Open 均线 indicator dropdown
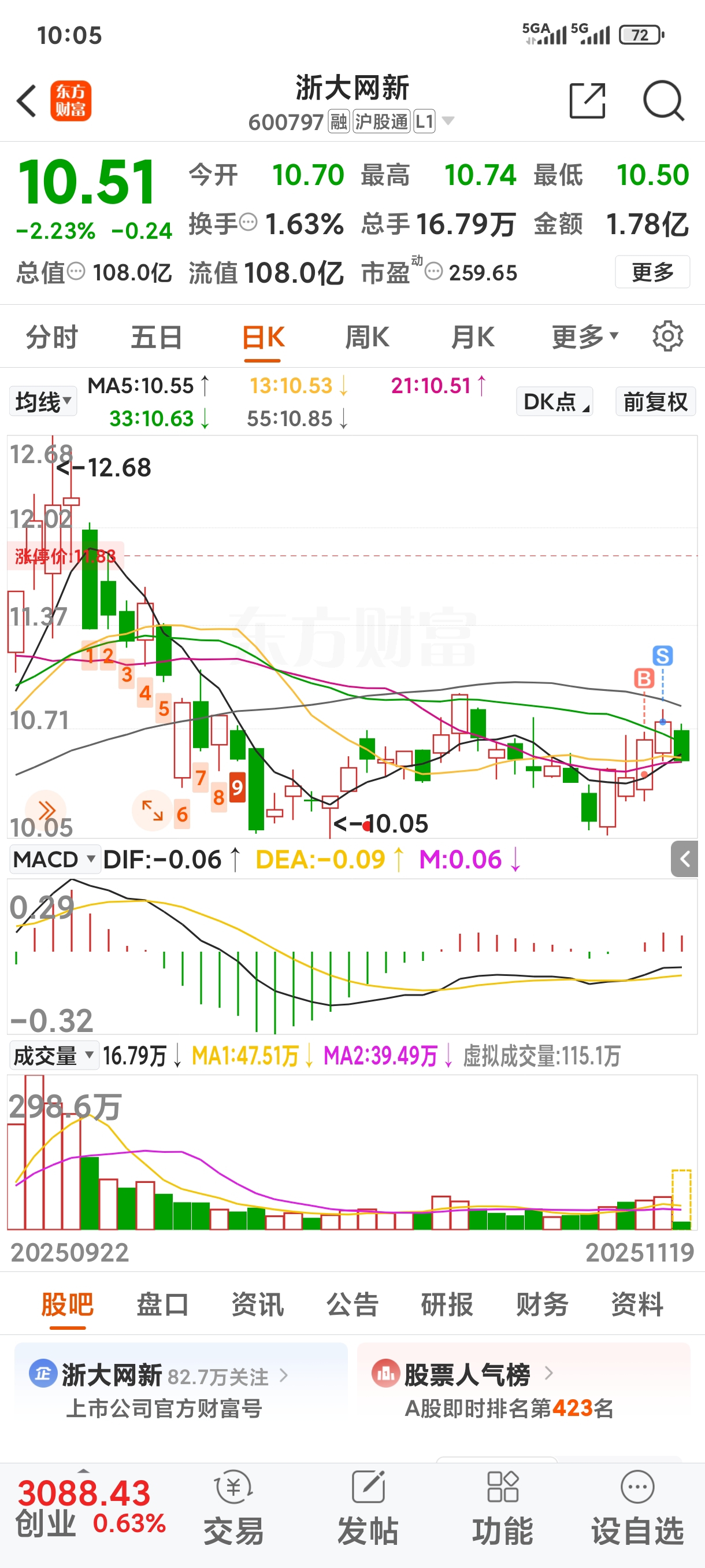705x1568 pixels. (43, 402)
